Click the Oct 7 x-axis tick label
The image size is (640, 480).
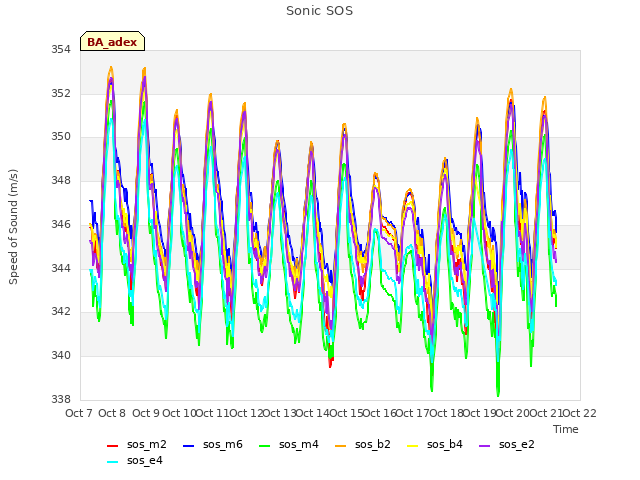tap(79, 413)
